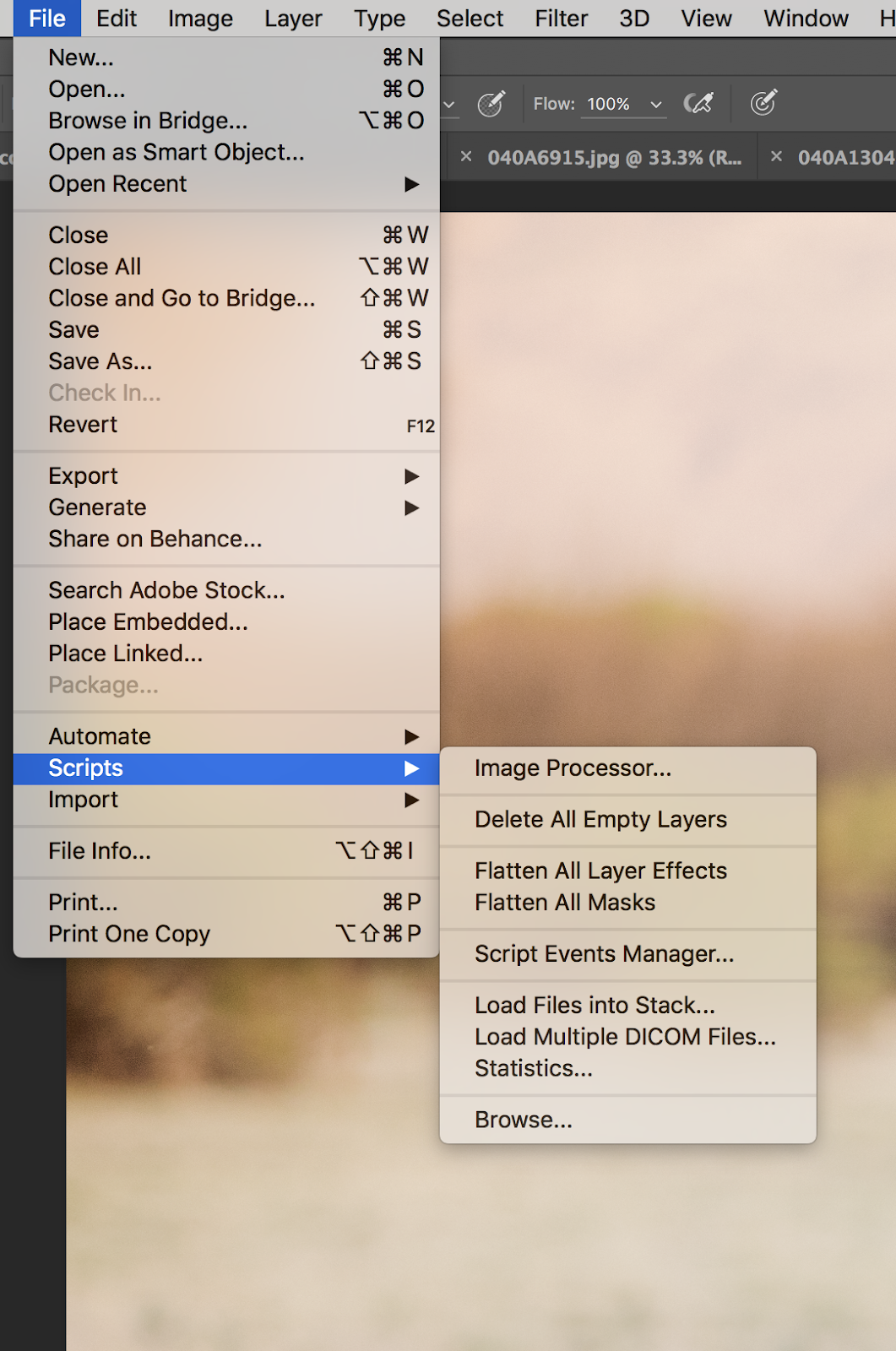Open the Layer menu
This screenshot has width=896, height=1351.
[293, 18]
